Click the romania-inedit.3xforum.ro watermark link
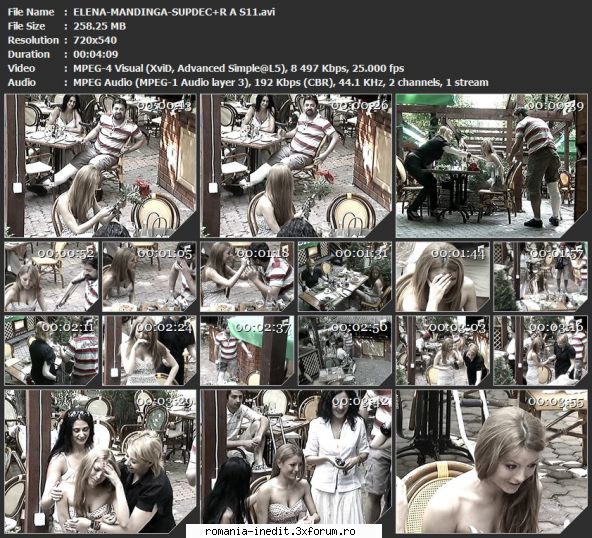Viewport: 592px width, 538px height. [x=280, y=531]
